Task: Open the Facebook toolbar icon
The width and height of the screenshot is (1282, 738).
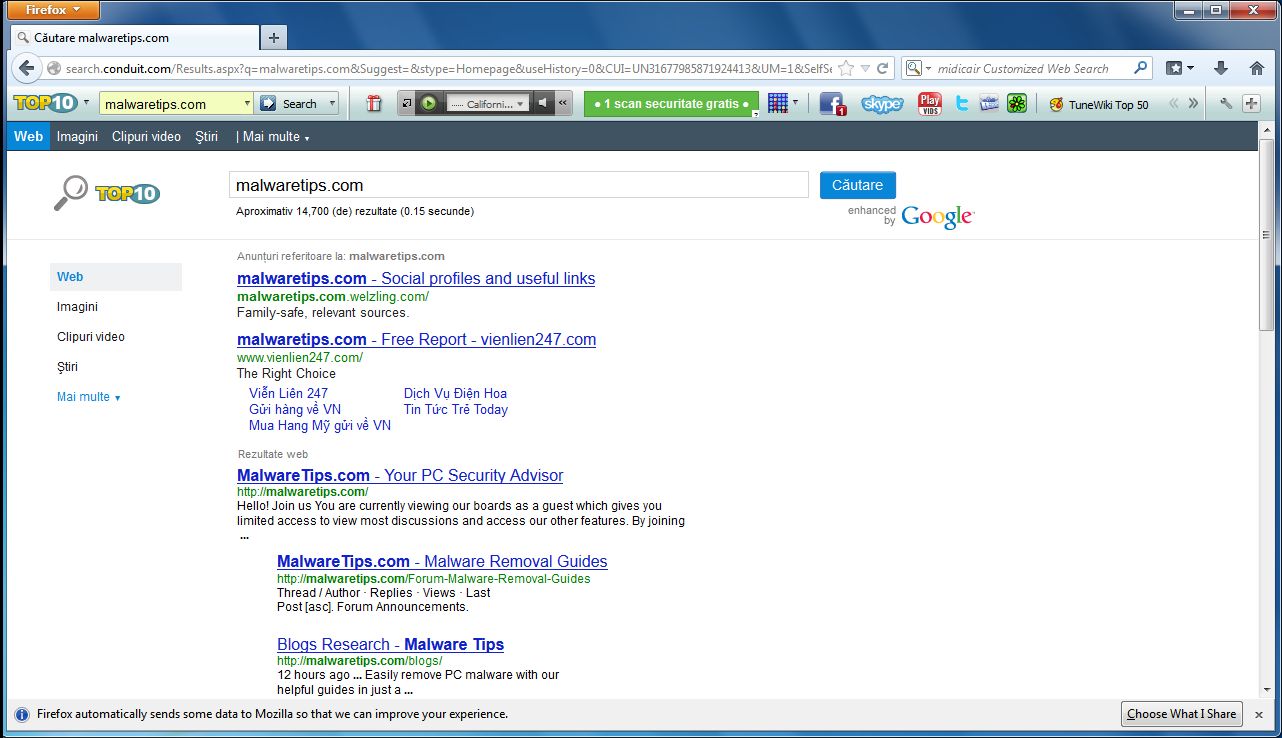Action: tap(832, 104)
